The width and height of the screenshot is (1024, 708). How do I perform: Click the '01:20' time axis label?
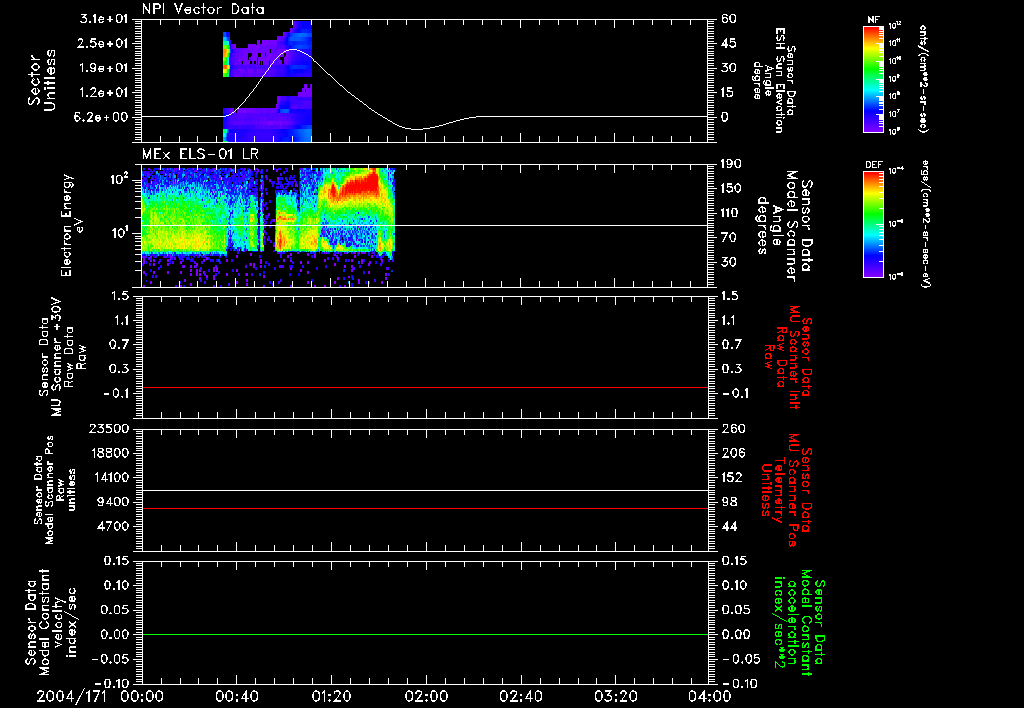[x=331, y=696]
